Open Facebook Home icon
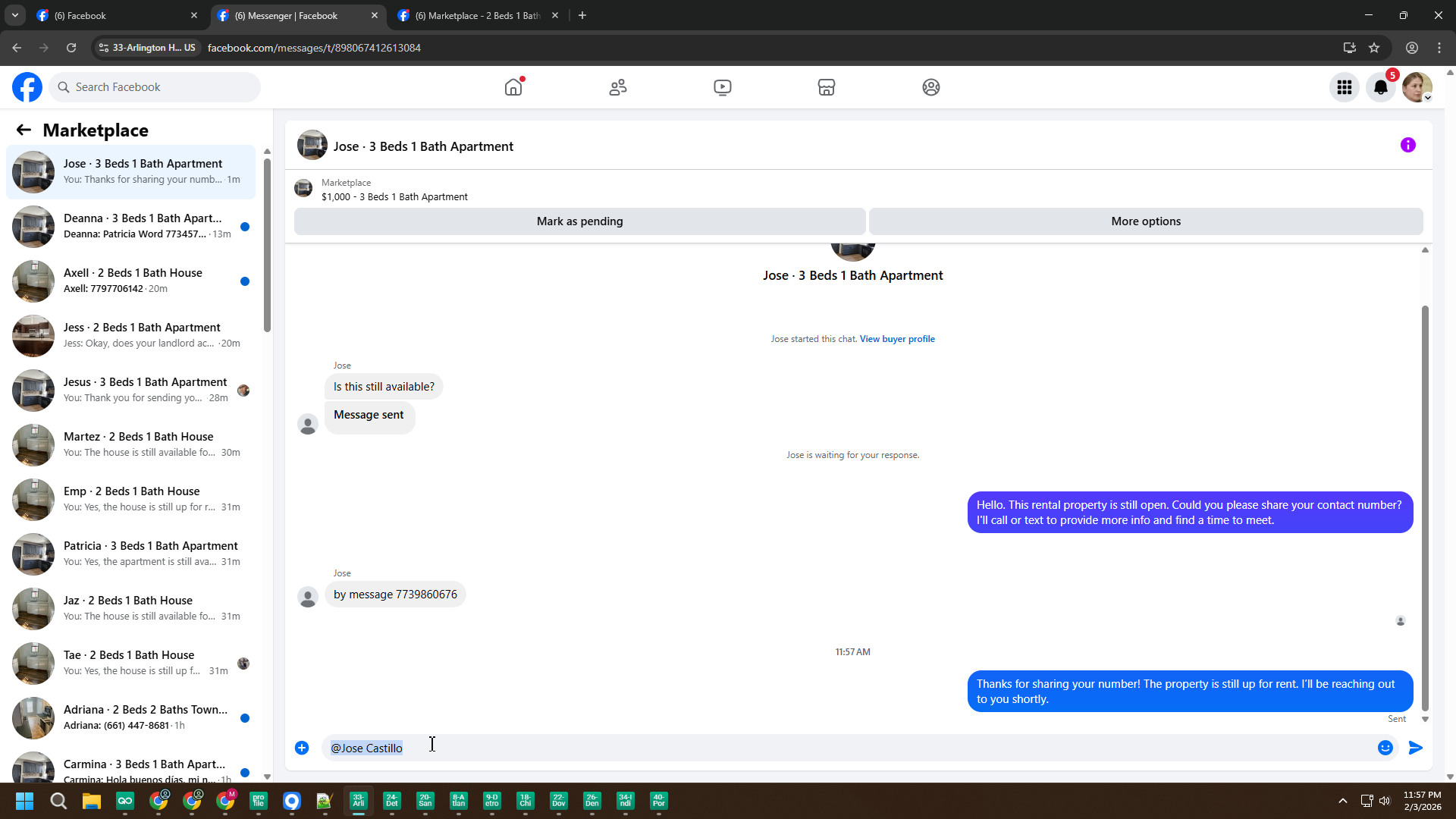The height and width of the screenshot is (819, 1456). (x=513, y=87)
